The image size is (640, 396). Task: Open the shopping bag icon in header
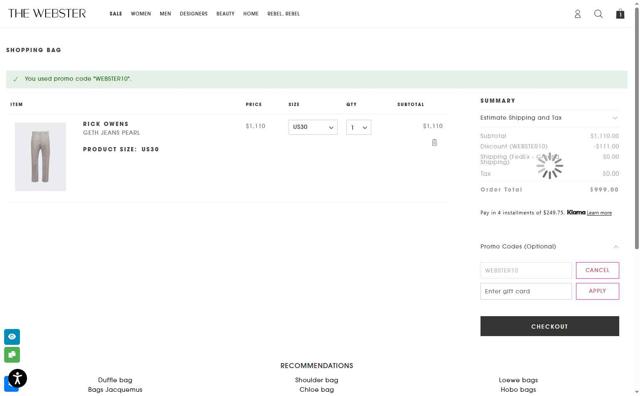coord(620,14)
